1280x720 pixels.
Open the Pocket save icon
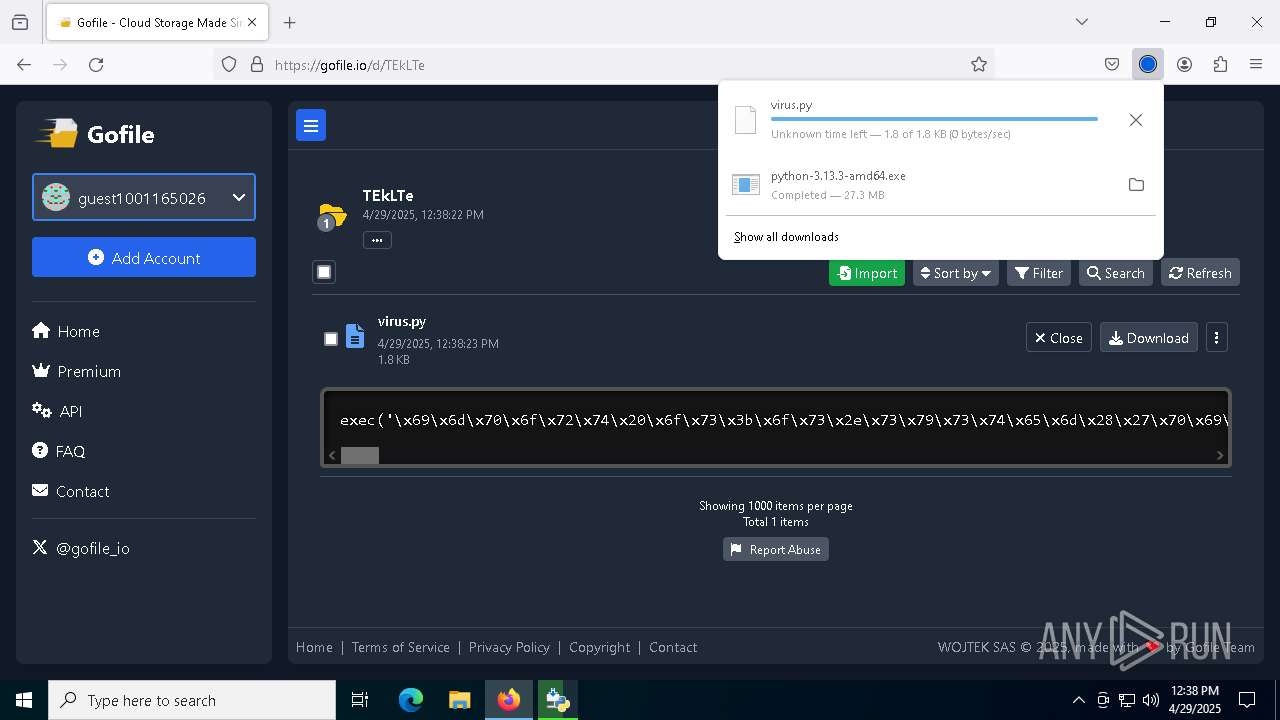click(x=1112, y=64)
